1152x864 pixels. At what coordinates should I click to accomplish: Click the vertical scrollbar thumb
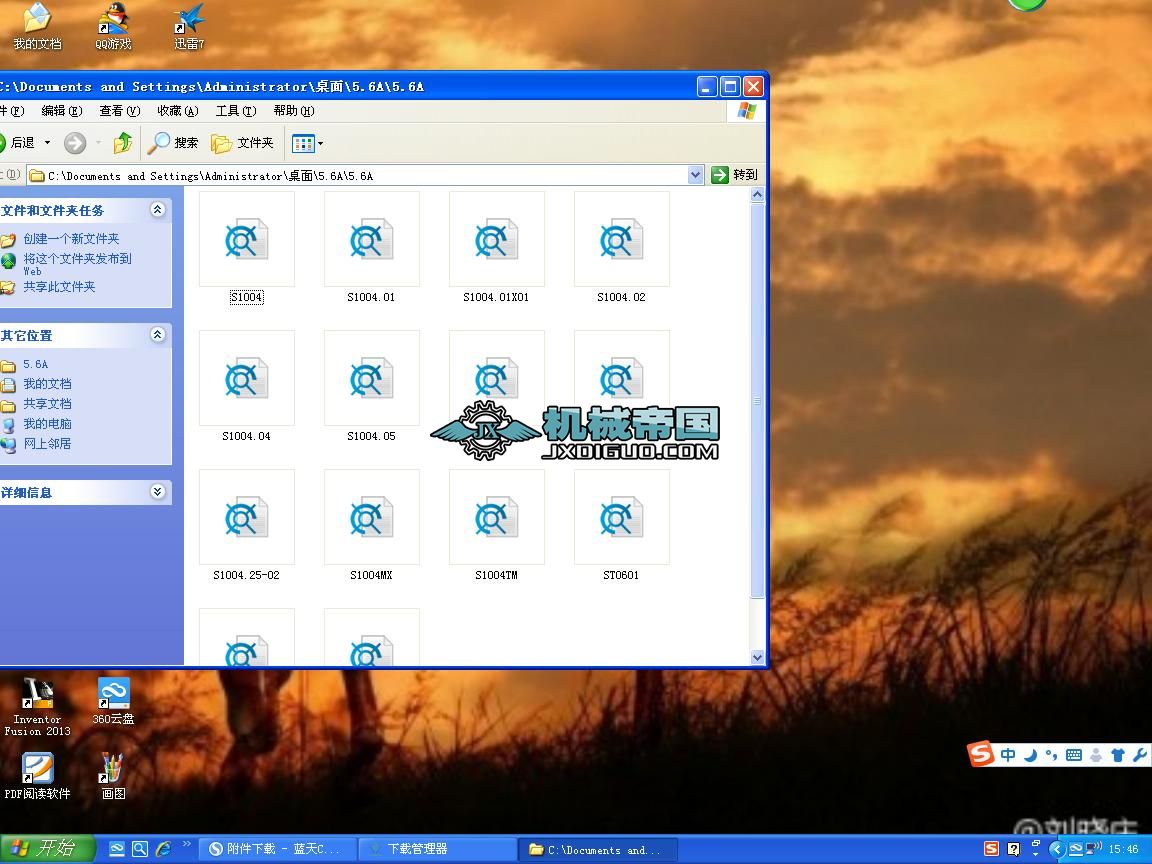coord(757,400)
